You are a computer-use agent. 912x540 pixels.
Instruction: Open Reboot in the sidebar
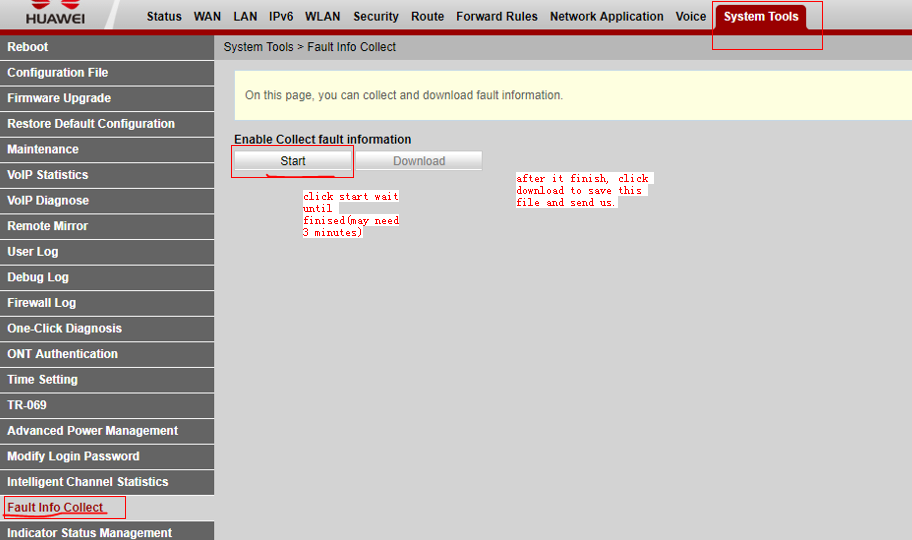tap(28, 47)
